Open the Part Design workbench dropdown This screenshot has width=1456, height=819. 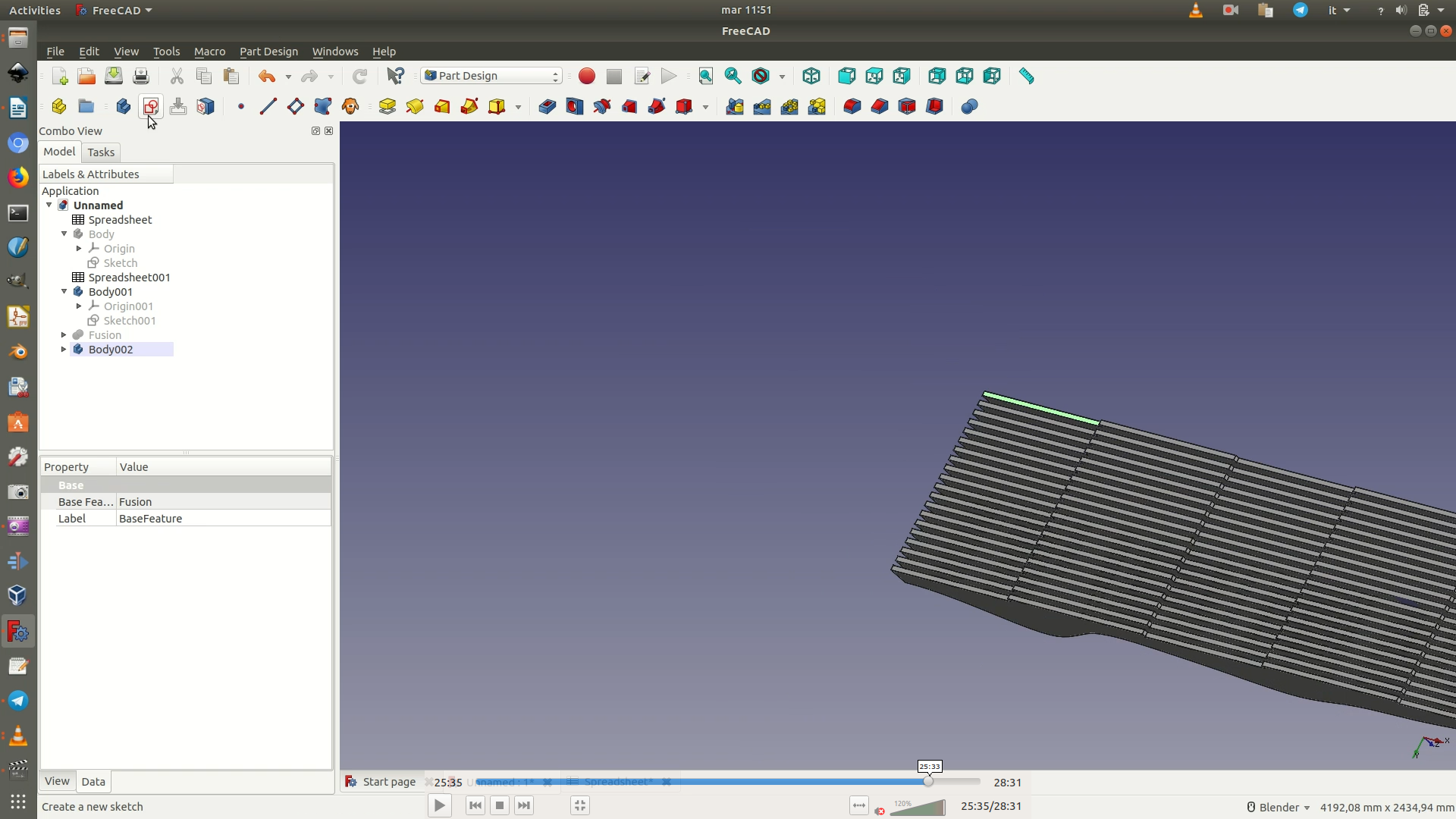coord(491,76)
